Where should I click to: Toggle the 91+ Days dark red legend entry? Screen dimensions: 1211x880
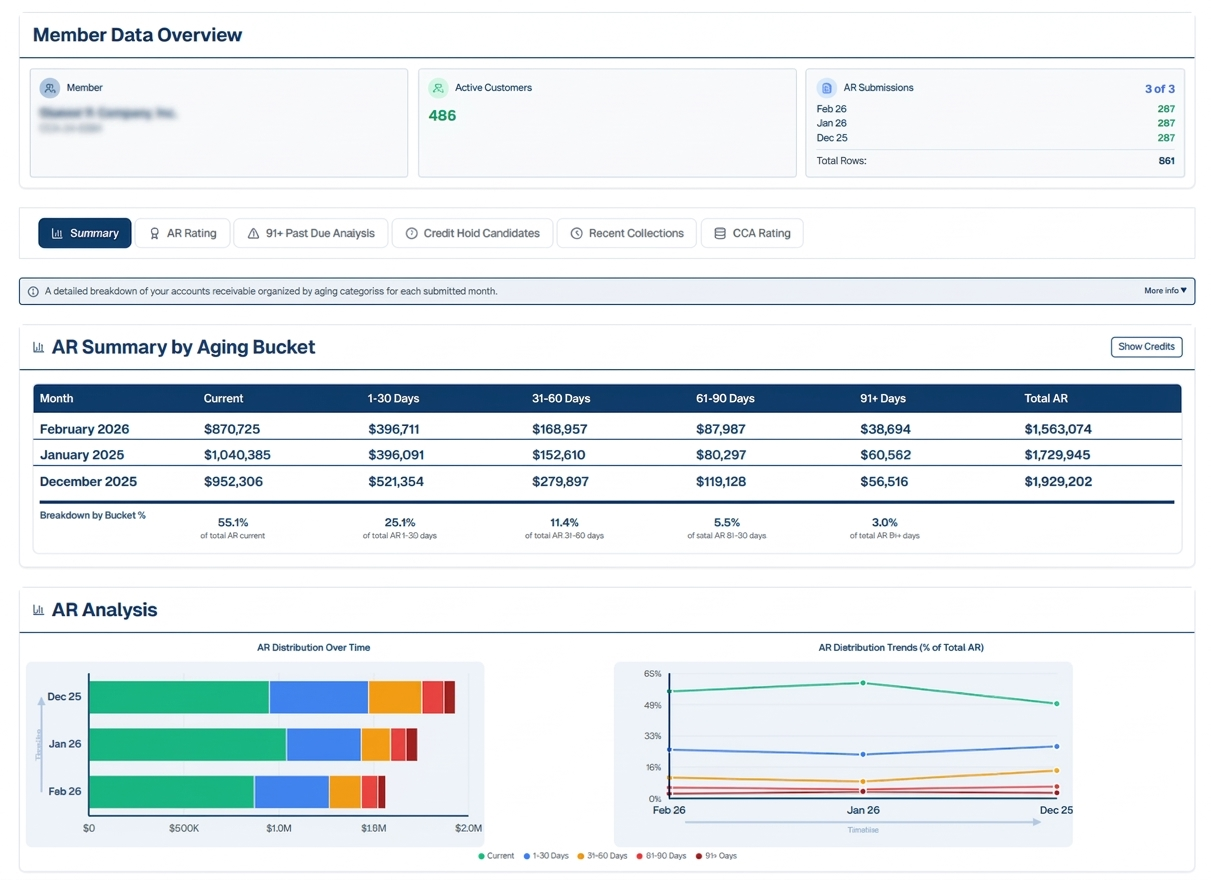716,856
